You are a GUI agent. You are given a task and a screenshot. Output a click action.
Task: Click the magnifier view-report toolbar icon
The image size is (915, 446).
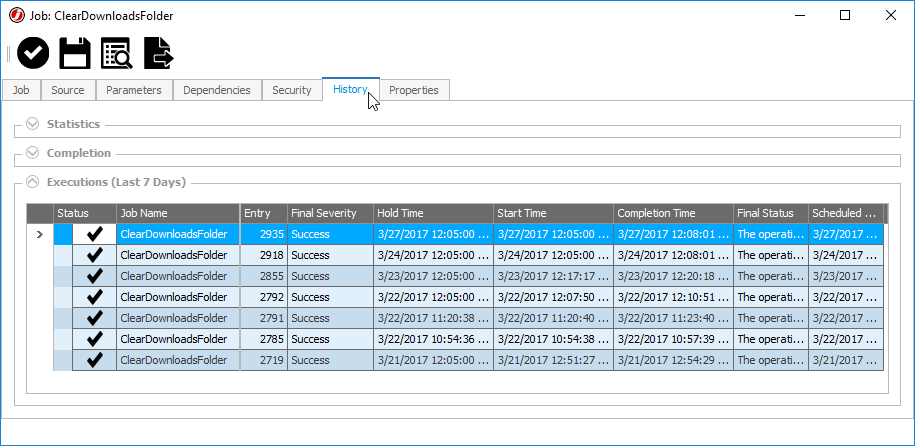[x=117, y=54]
